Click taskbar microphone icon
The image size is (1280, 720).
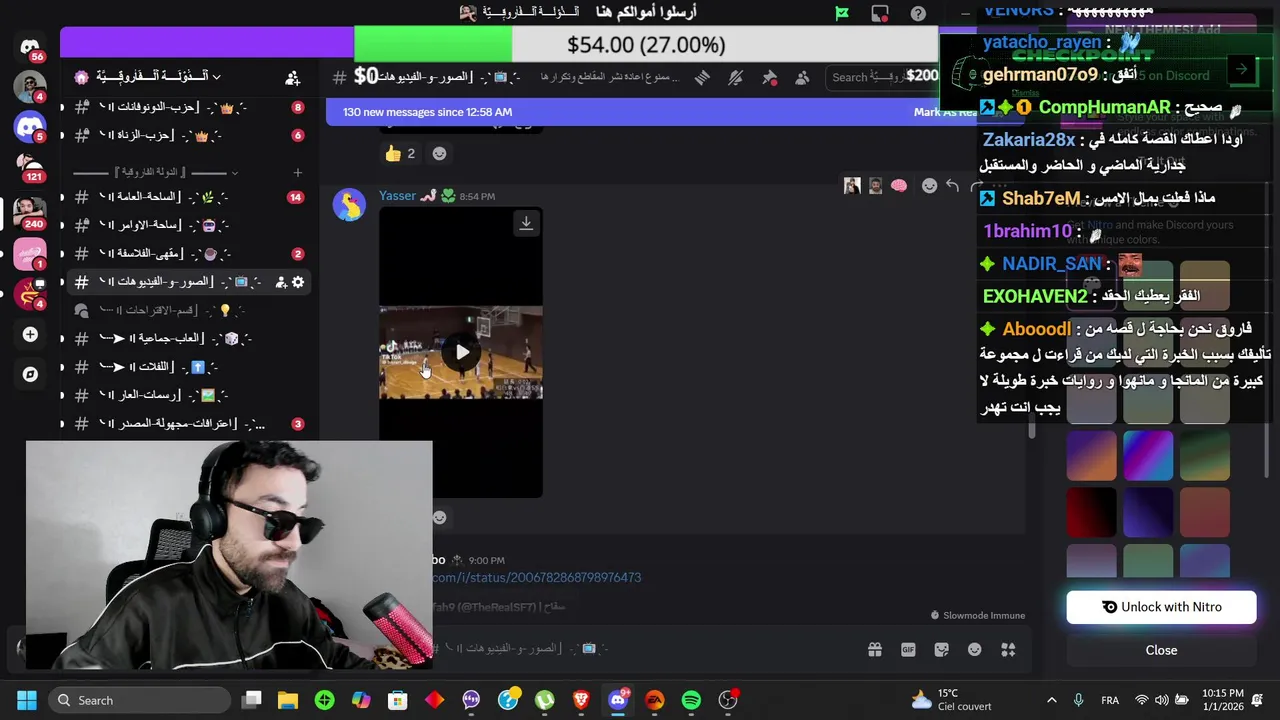[1078, 700]
